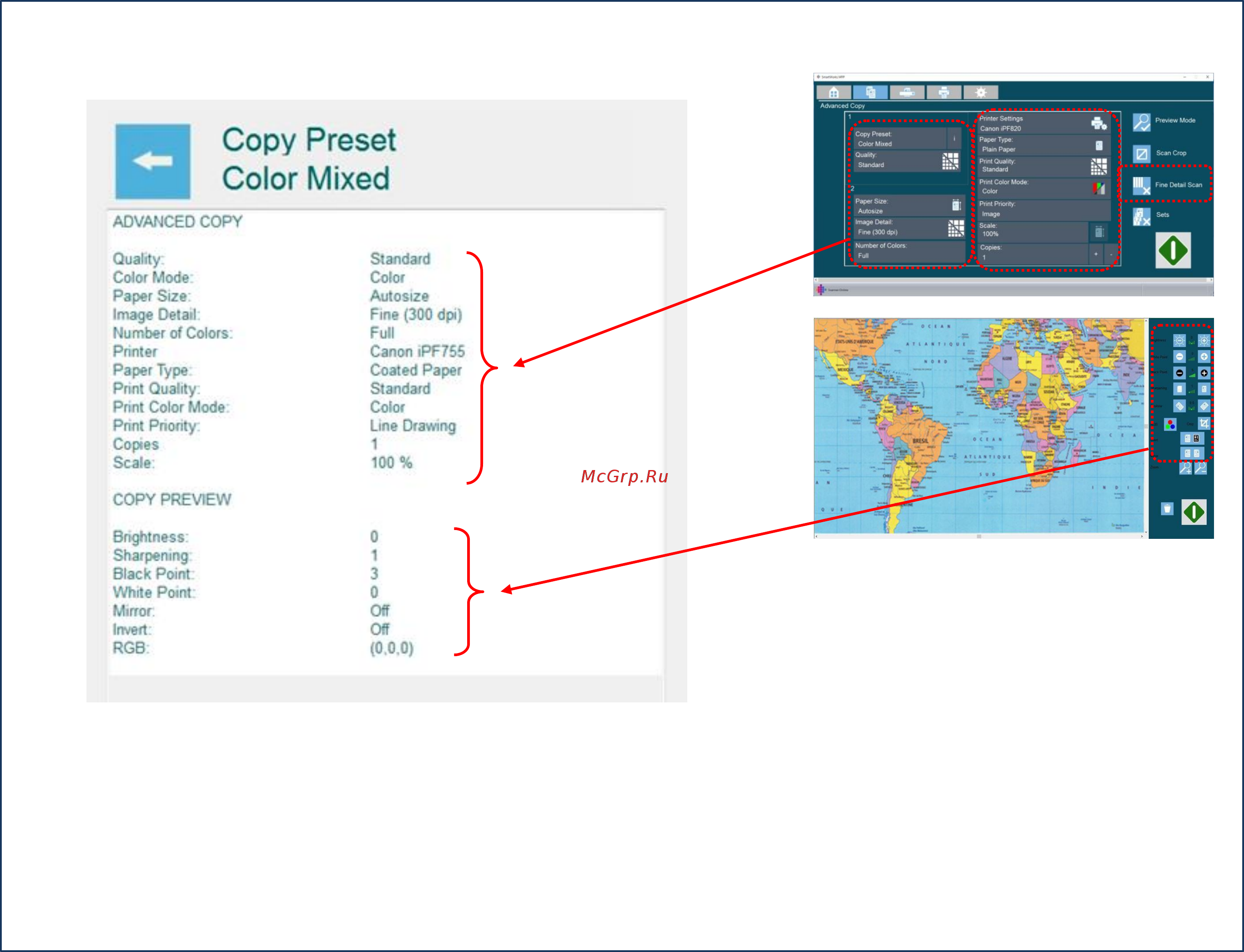Click the Copy Preset info button
The height and width of the screenshot is (952, 1244).
954,138
